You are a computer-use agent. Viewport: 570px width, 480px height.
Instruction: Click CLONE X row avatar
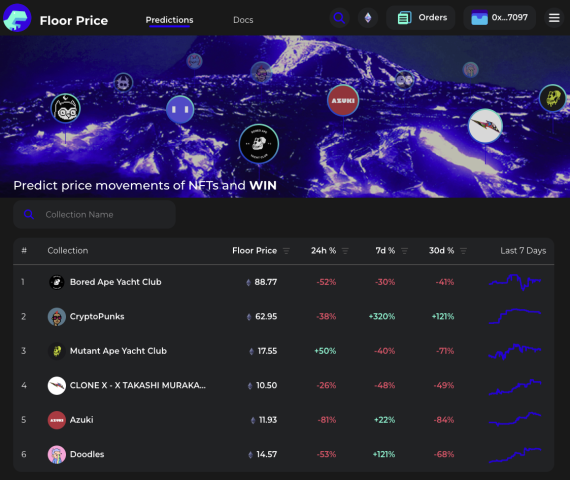click(57, 385)
